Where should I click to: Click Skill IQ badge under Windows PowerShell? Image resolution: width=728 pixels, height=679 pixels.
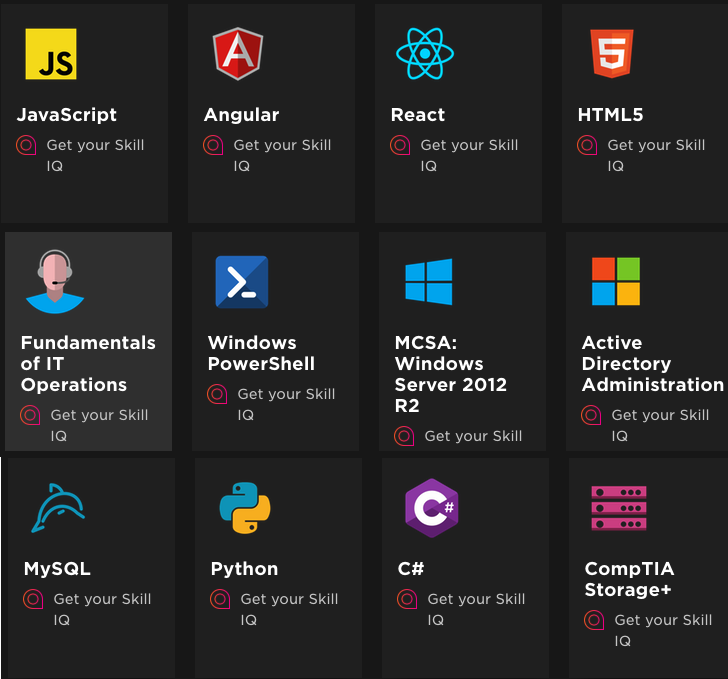pos(217,394)
